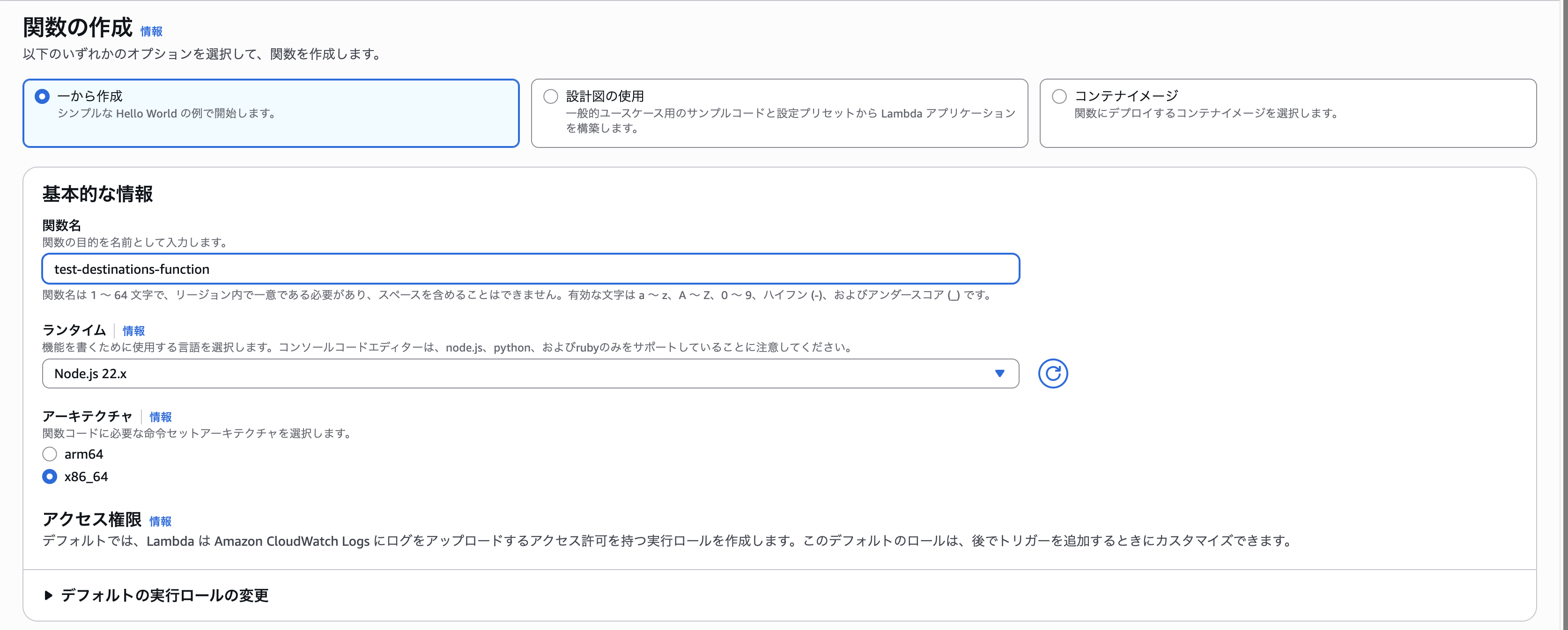Click the arm64 label text to select it

pos(83,454)
